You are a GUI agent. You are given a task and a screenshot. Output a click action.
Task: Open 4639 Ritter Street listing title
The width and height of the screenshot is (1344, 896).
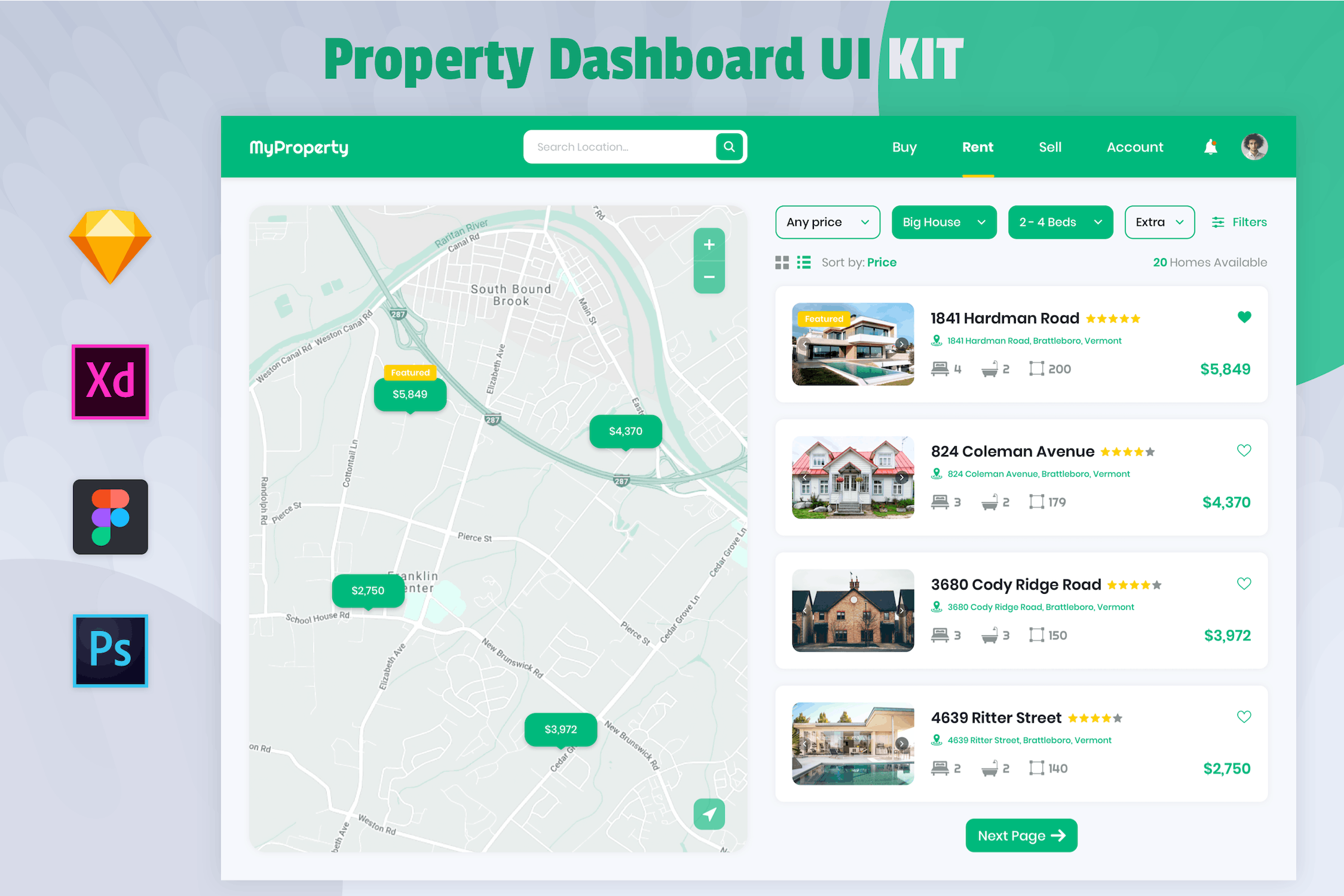[996, 718]
